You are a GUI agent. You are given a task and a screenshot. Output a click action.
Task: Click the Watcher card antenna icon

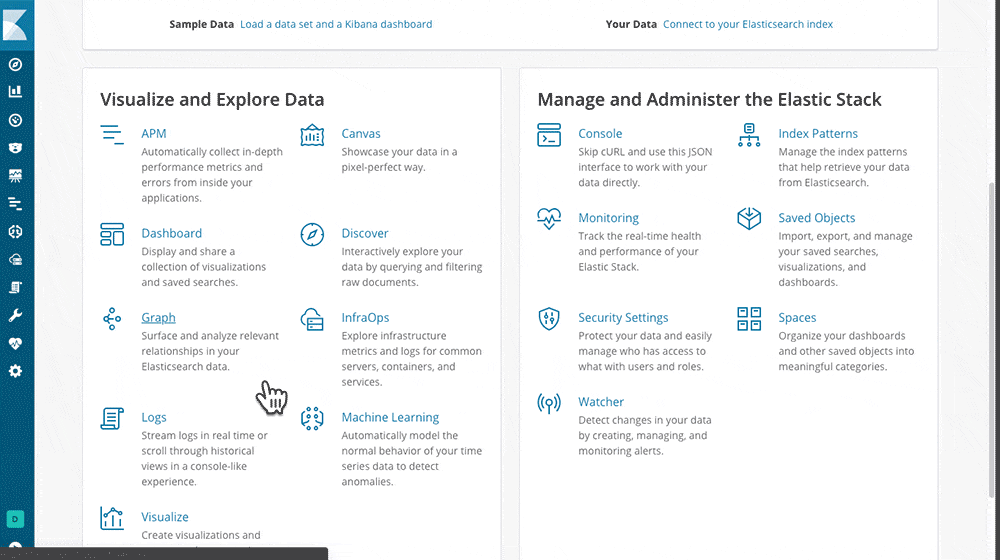[x=549, y=403]
